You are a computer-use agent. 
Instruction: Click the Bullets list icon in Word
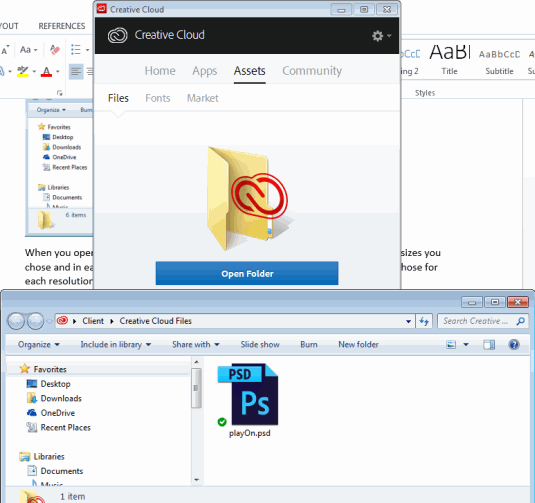[x=76, y=50]
